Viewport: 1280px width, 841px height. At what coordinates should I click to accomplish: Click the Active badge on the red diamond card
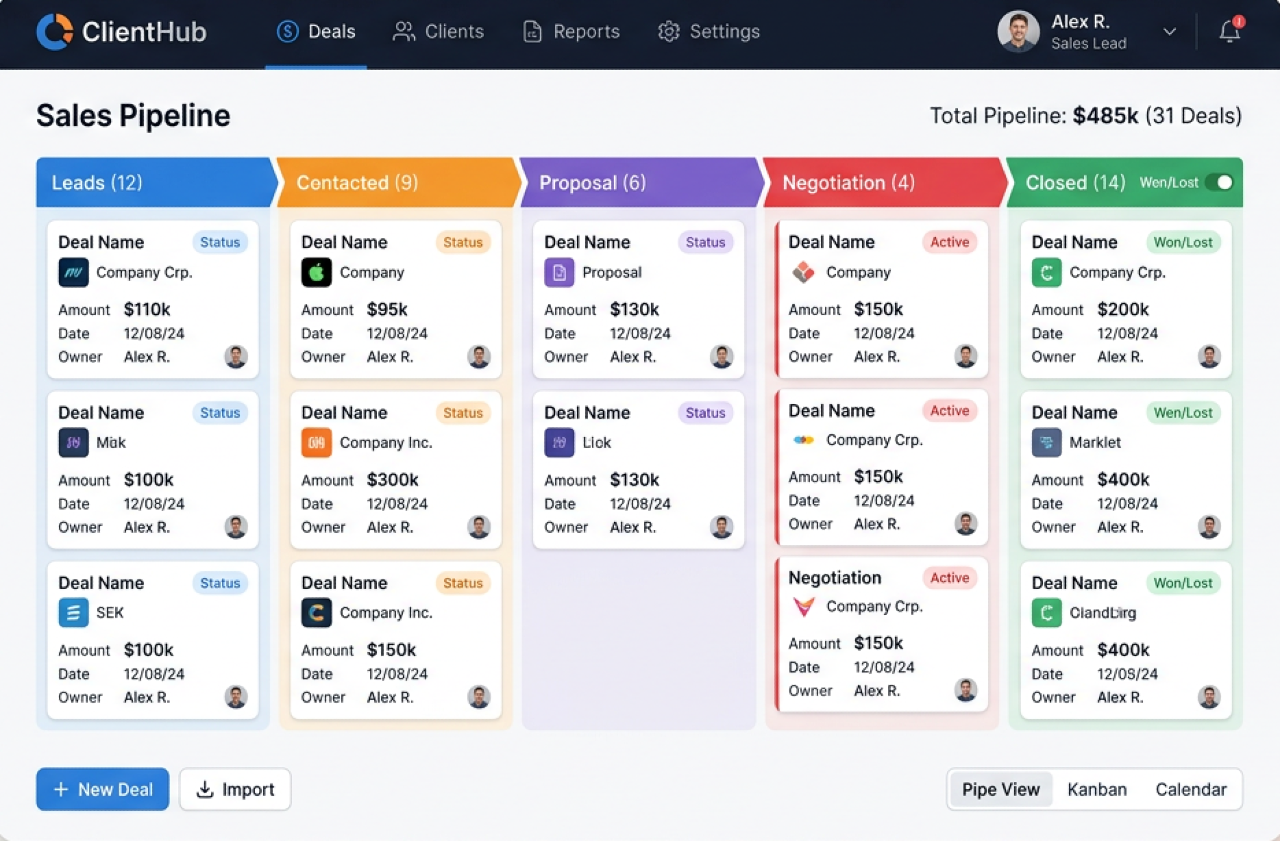pyautogui.click(x=950, y=242)
